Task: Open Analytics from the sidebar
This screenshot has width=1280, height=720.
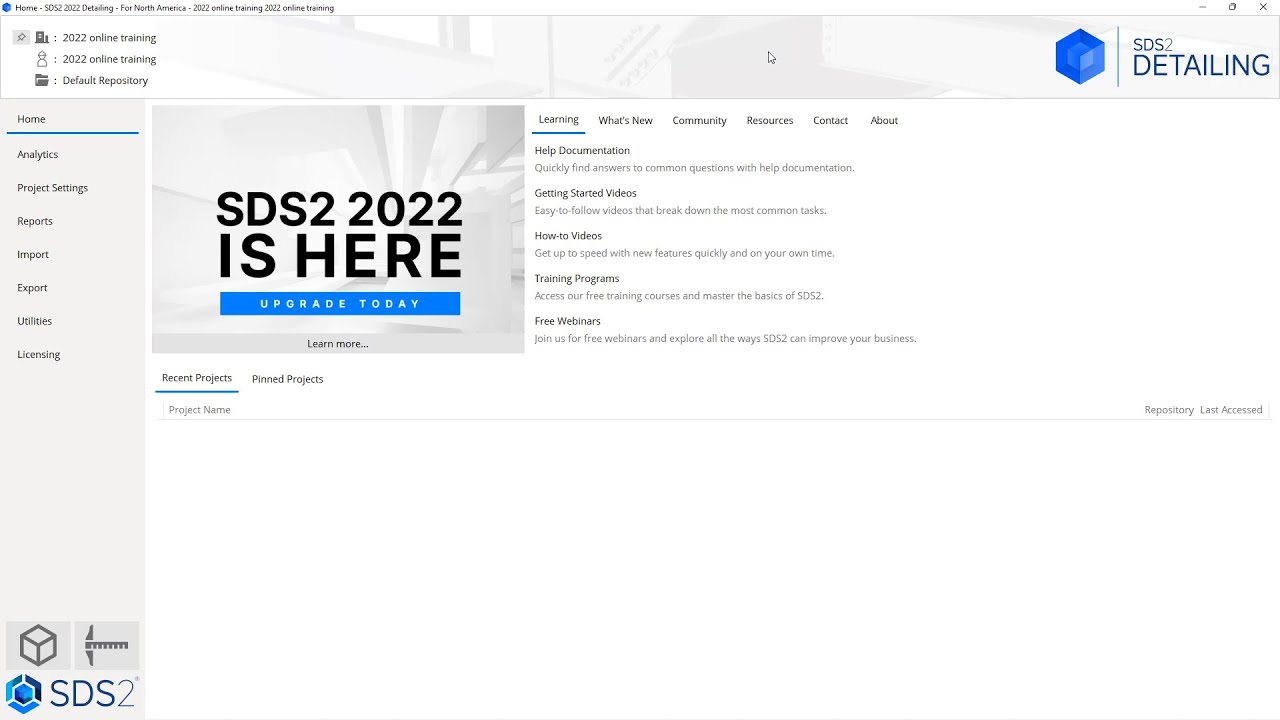Action: click(37, 154)
